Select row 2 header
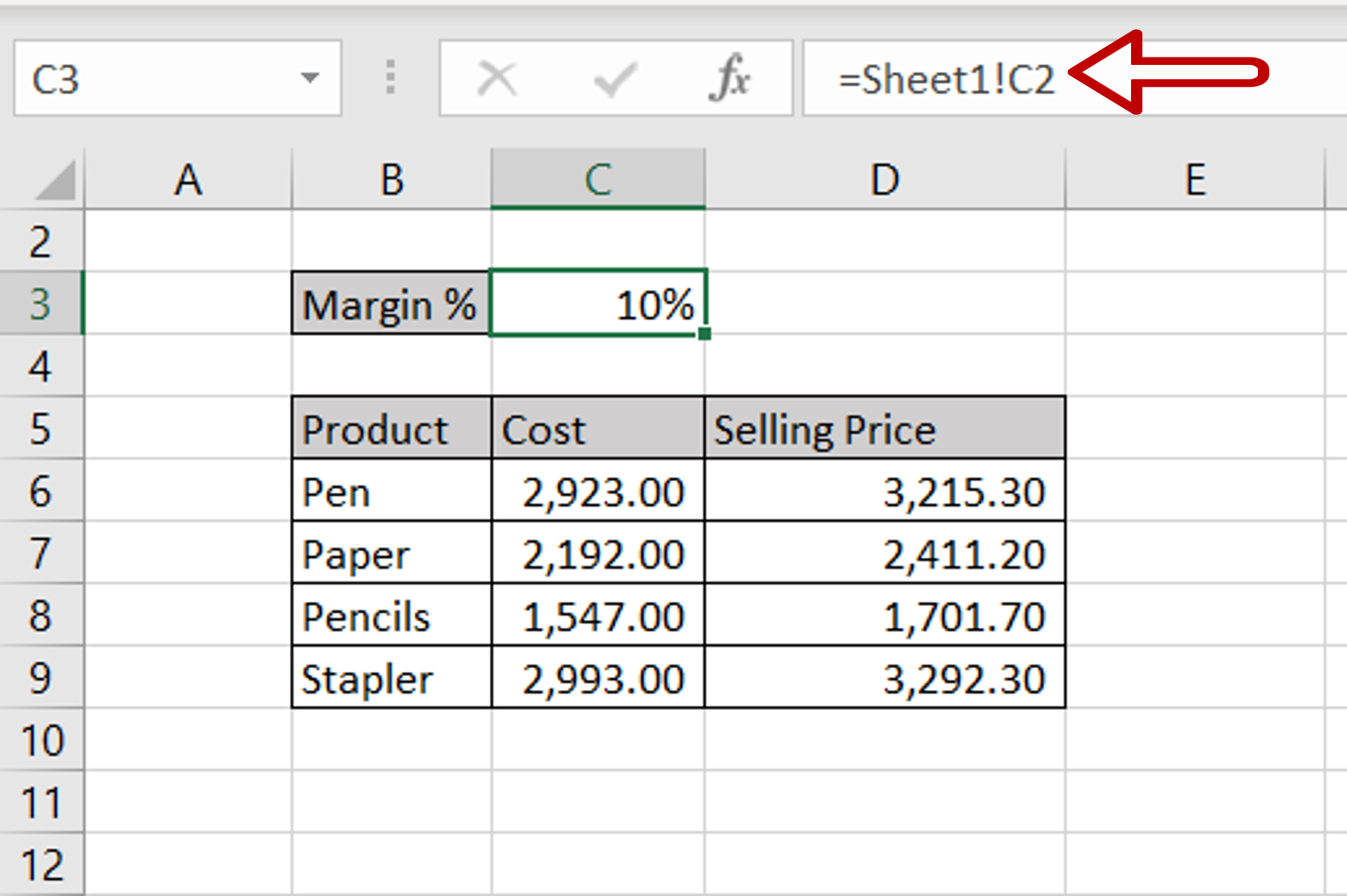 tap(42, 241)
